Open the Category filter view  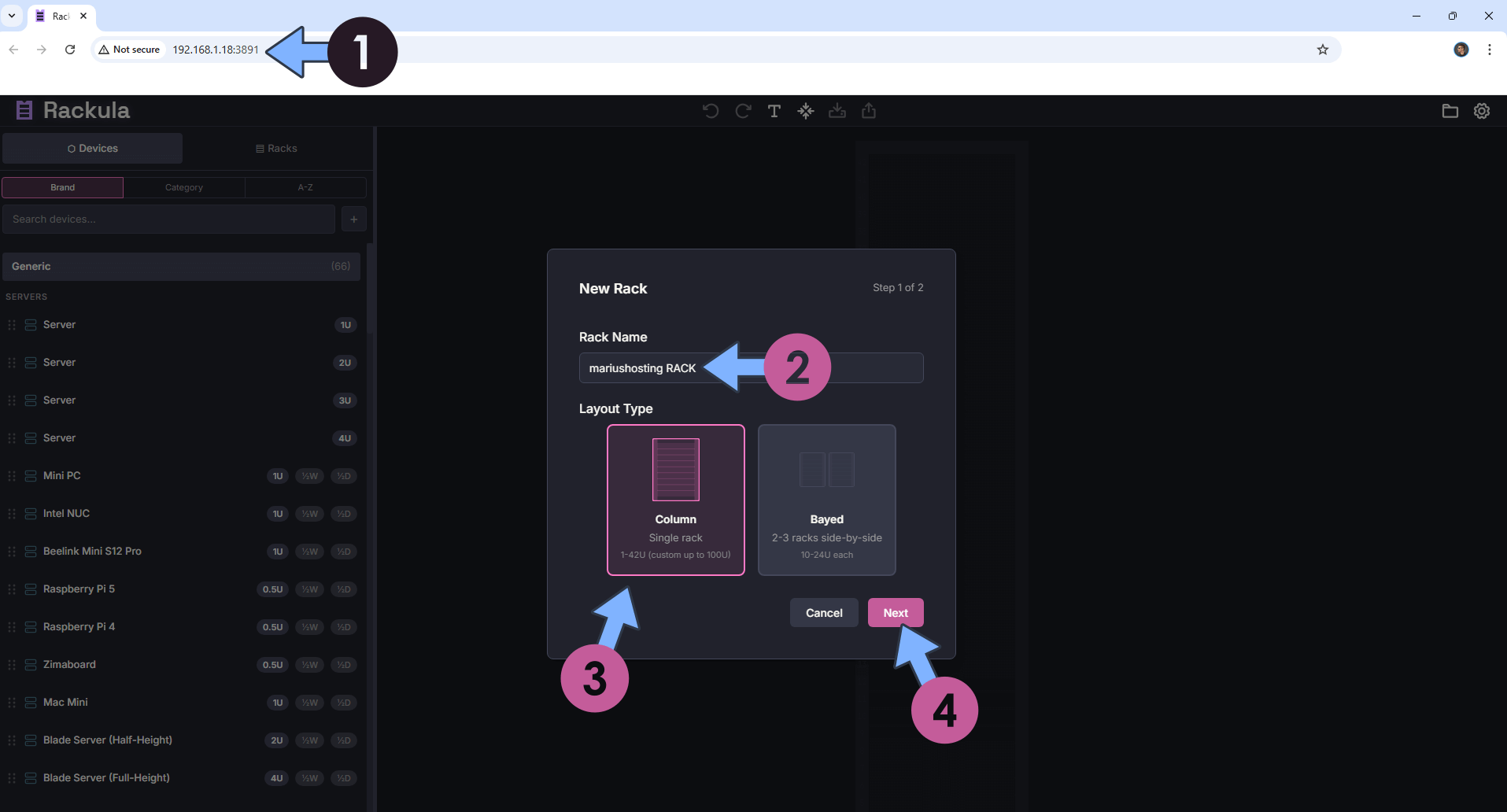183,187
